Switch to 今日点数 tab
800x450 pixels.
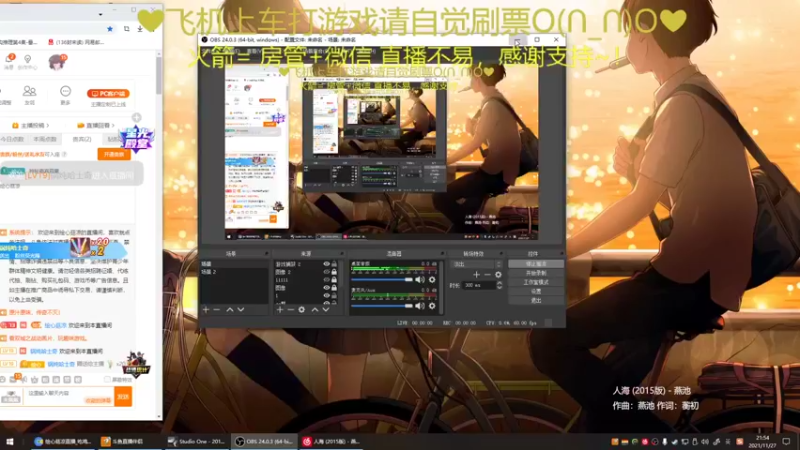tap(12, 139)
